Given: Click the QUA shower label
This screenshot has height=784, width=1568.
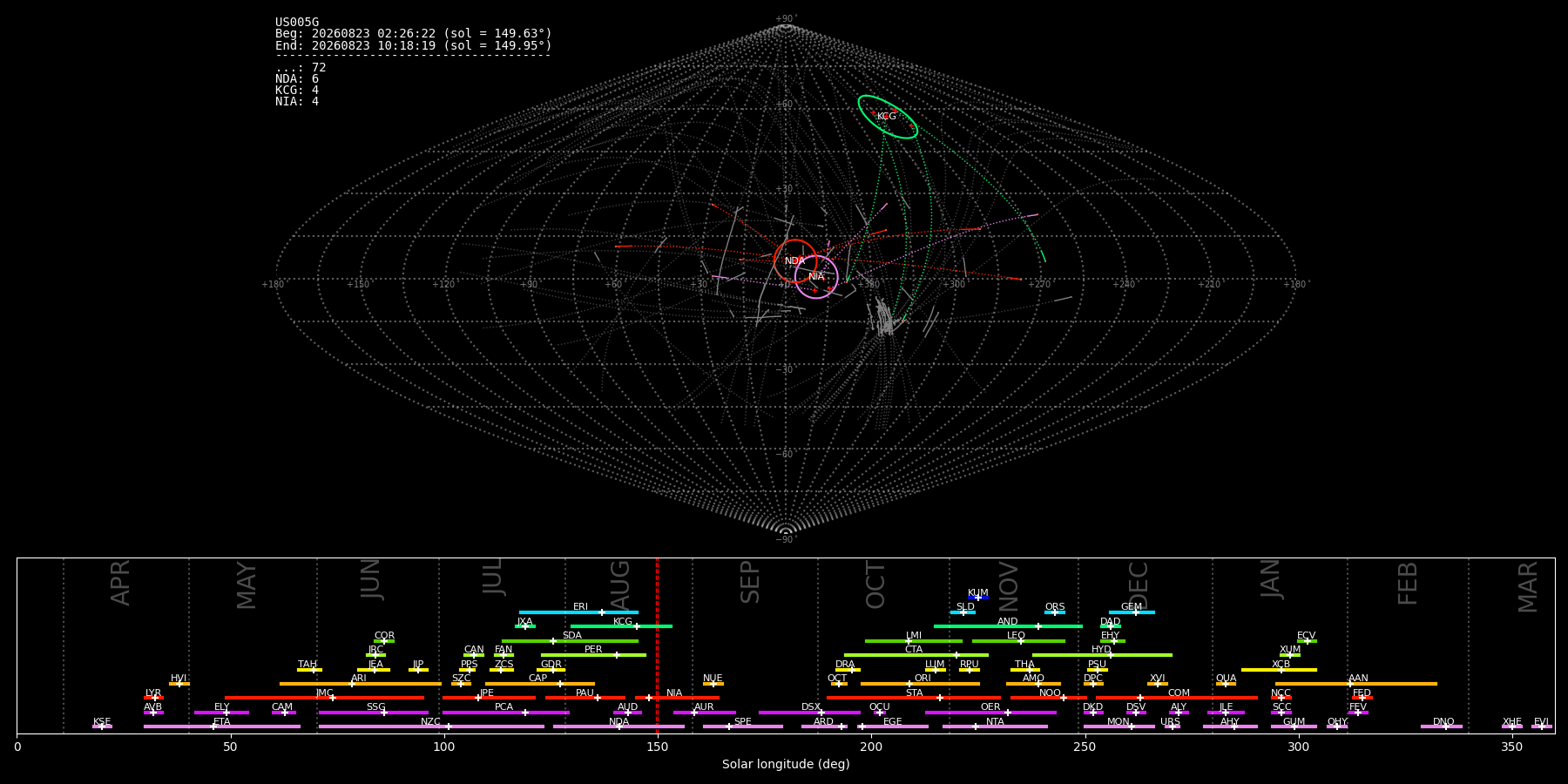Looking at the screenshot, I should [1226, 678].
